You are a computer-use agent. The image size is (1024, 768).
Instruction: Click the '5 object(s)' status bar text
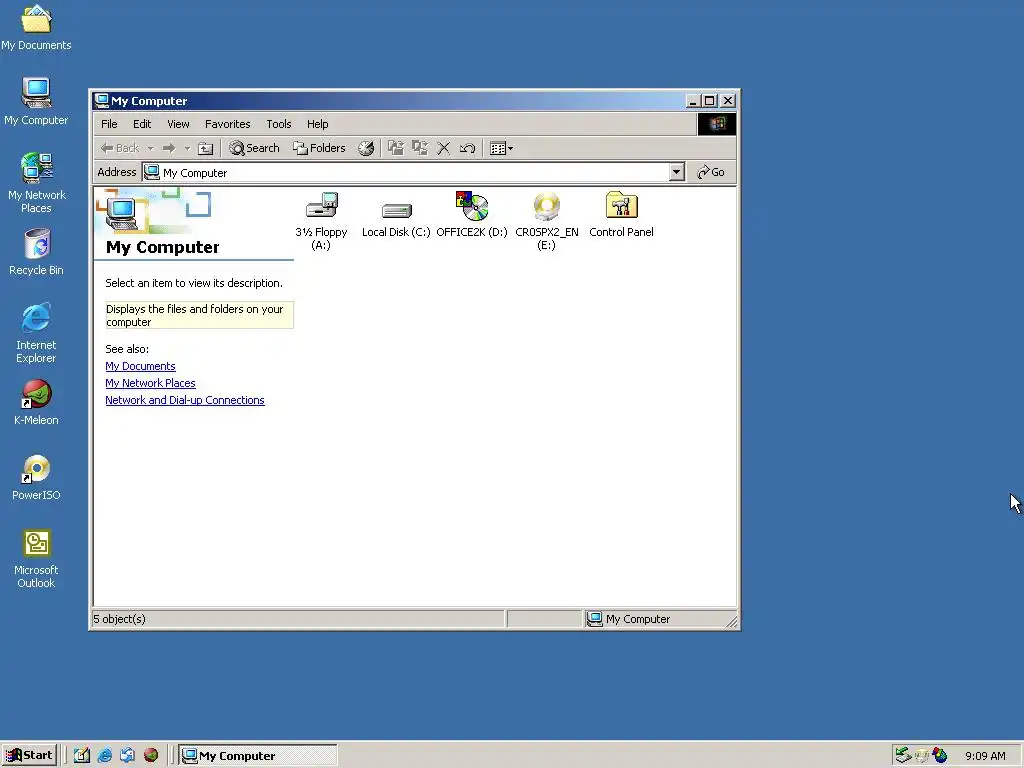[x=120, y=619]
